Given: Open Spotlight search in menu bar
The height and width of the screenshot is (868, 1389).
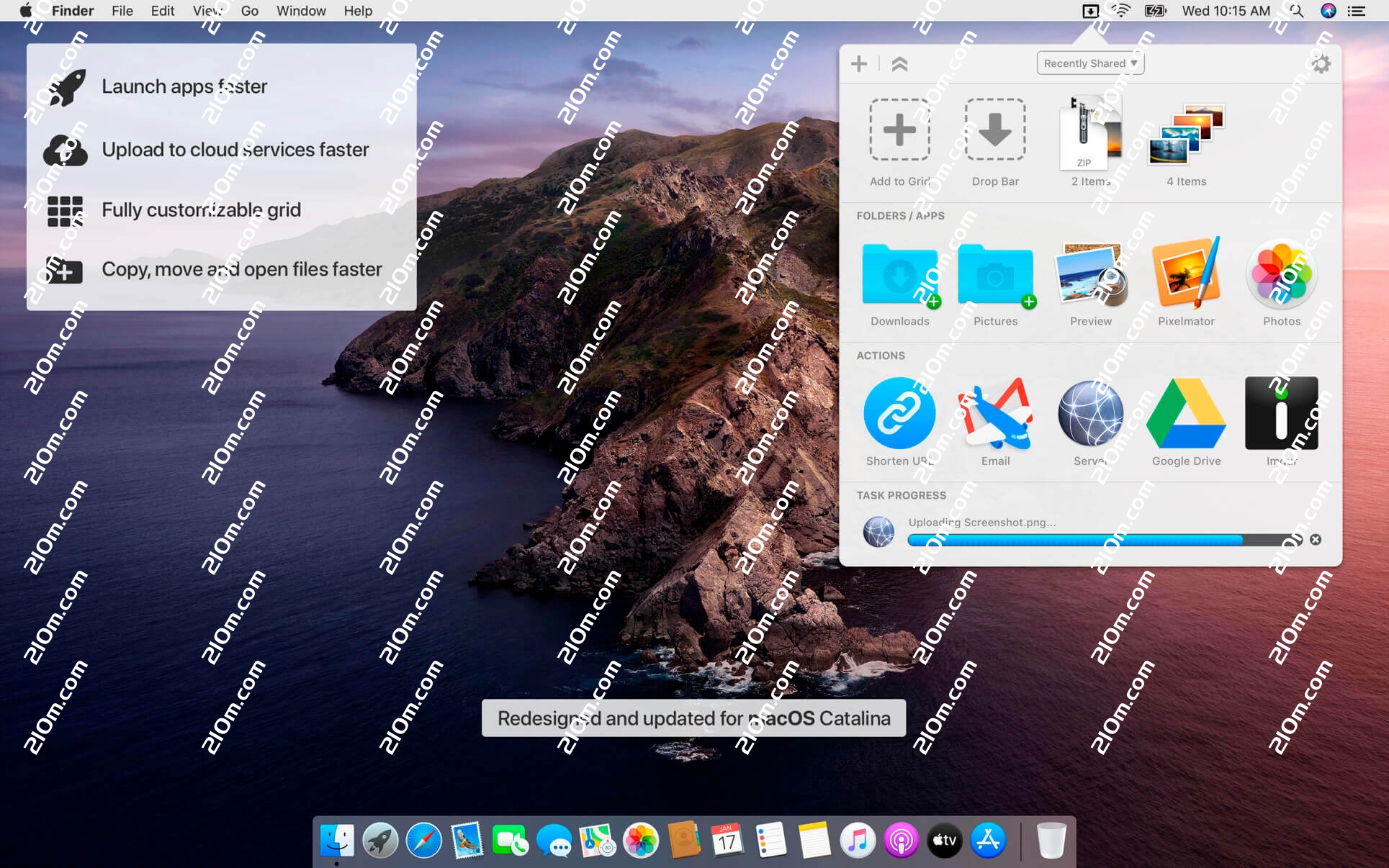Looking at the screenshot, I should 1296,11.
